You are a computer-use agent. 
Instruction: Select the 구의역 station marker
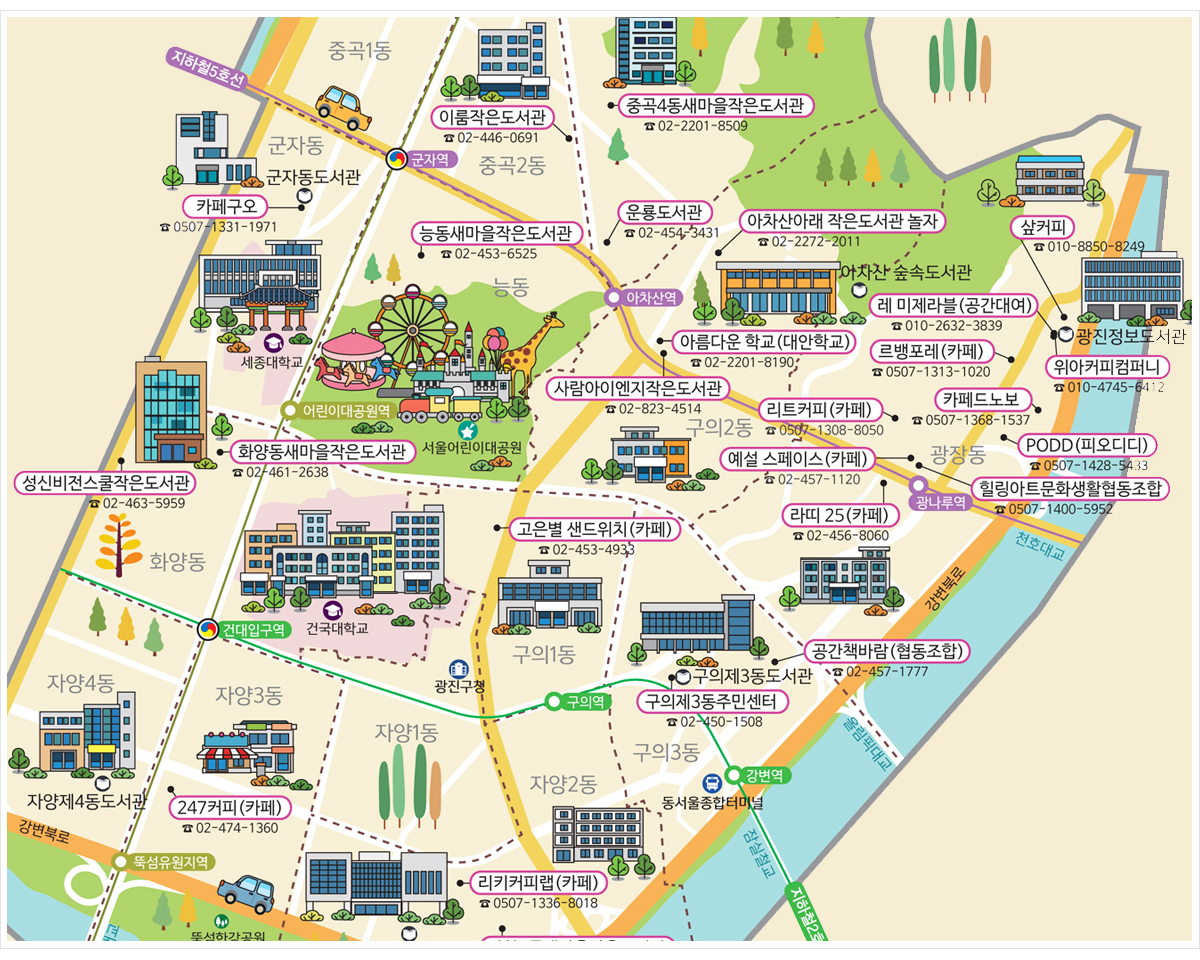[553, 701]
